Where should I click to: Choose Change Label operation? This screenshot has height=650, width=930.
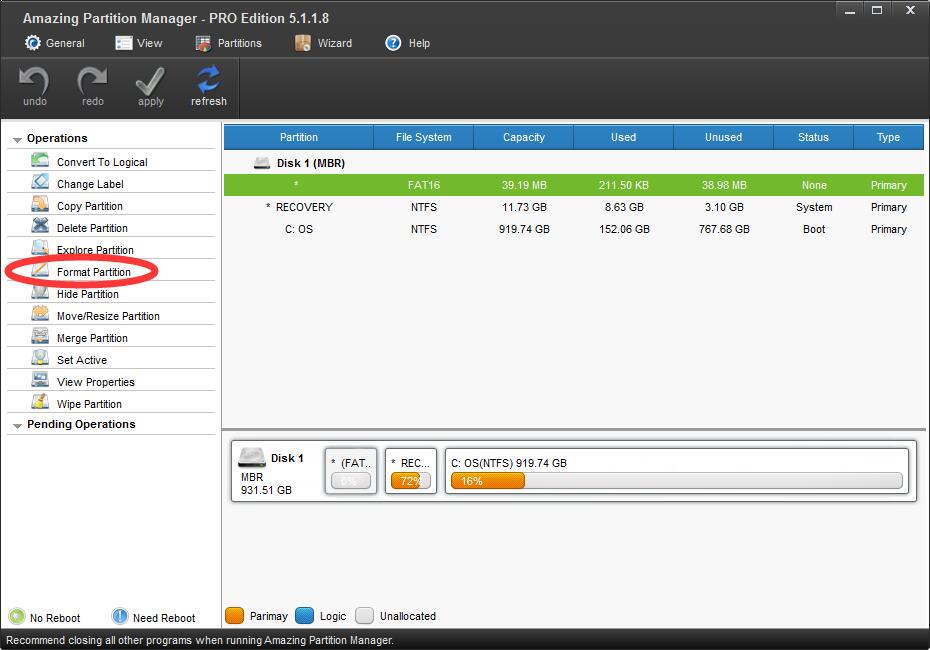(x=90, y=184)
